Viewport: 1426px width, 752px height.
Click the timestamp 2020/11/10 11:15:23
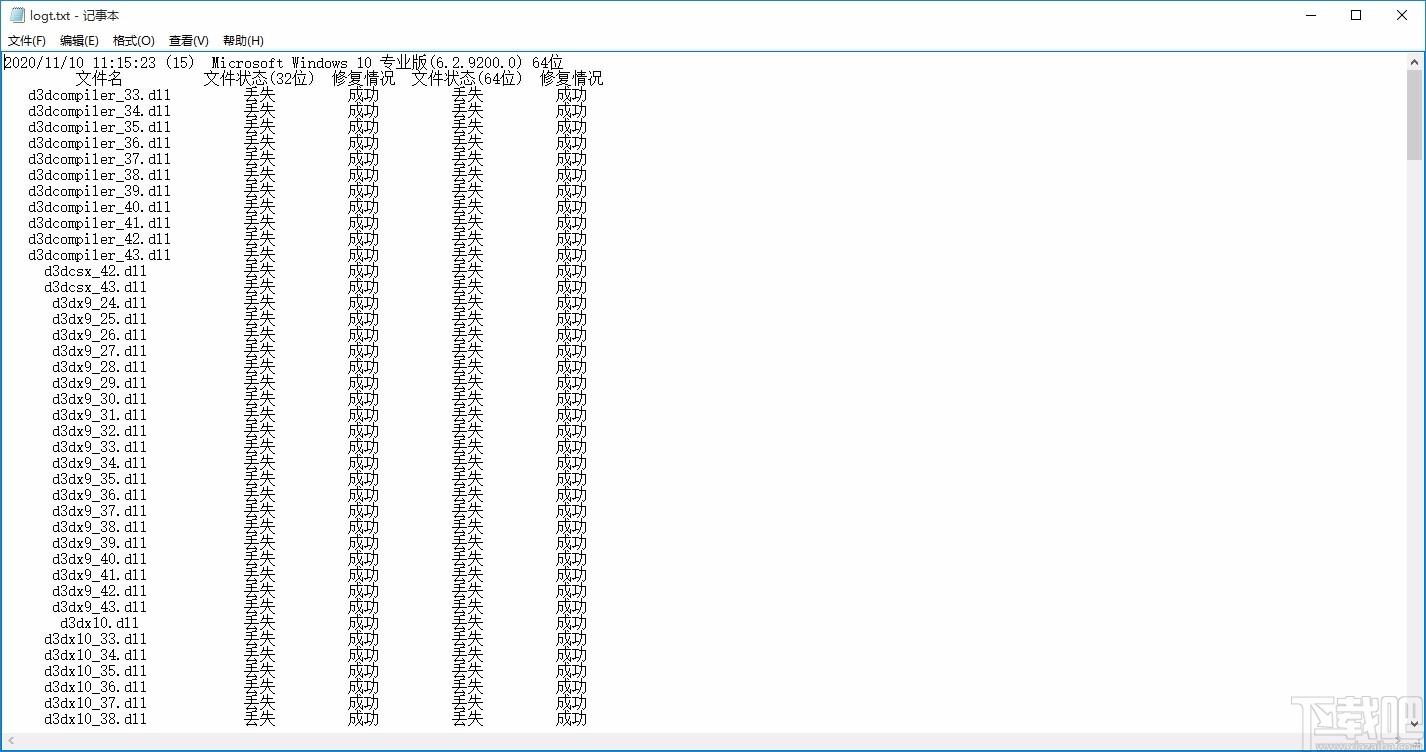80,63
